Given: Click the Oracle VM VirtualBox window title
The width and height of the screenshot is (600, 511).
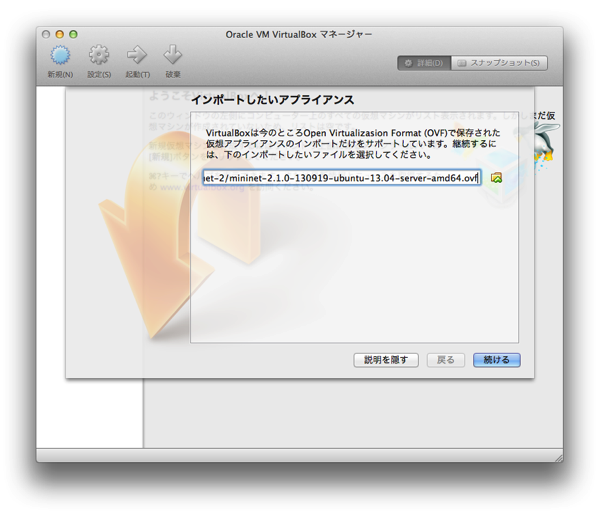Looking at the screenshot, I should click(299, 34).
